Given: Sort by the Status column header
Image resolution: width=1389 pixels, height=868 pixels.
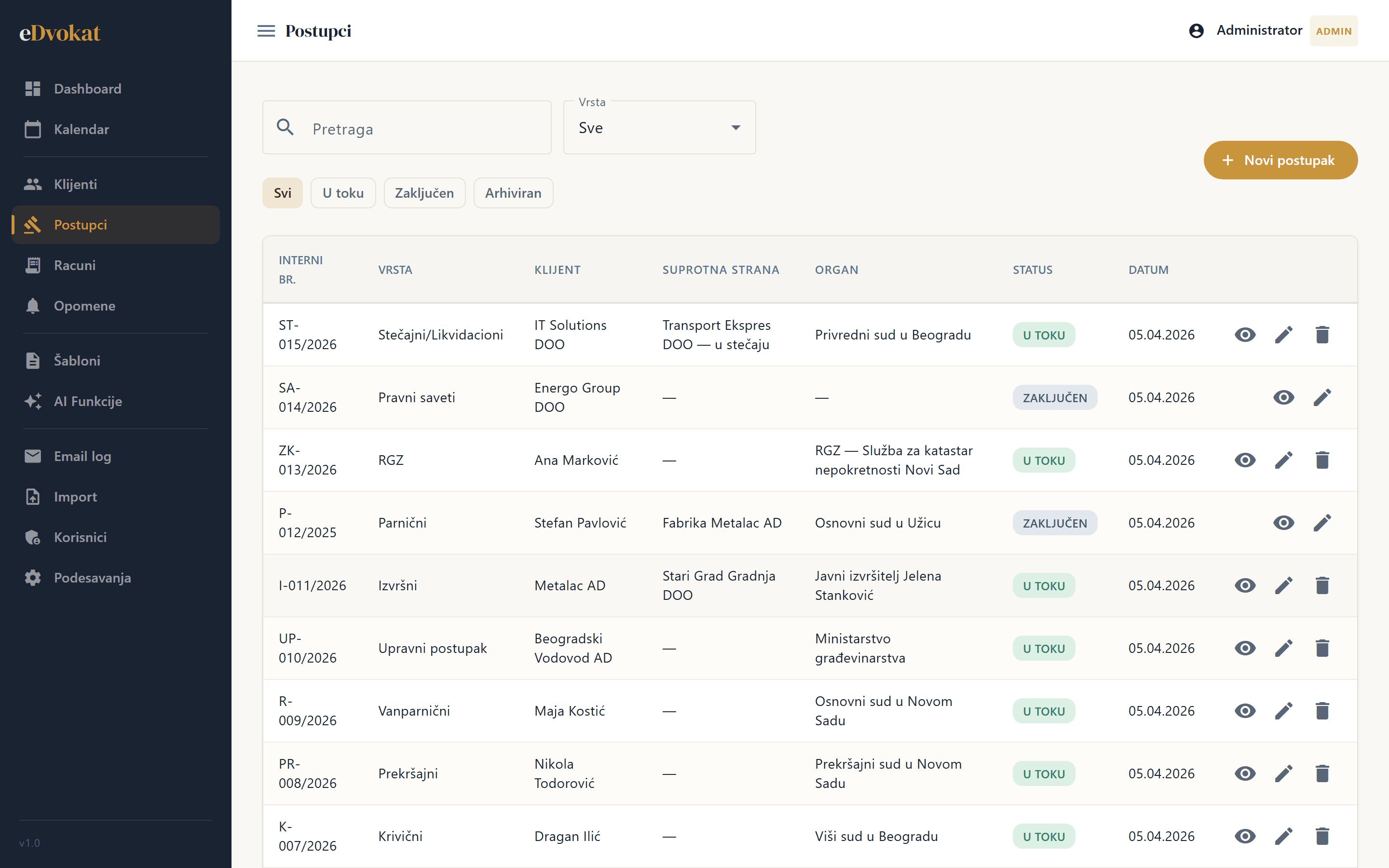Looking at the screenshot, I should 1032,270.
